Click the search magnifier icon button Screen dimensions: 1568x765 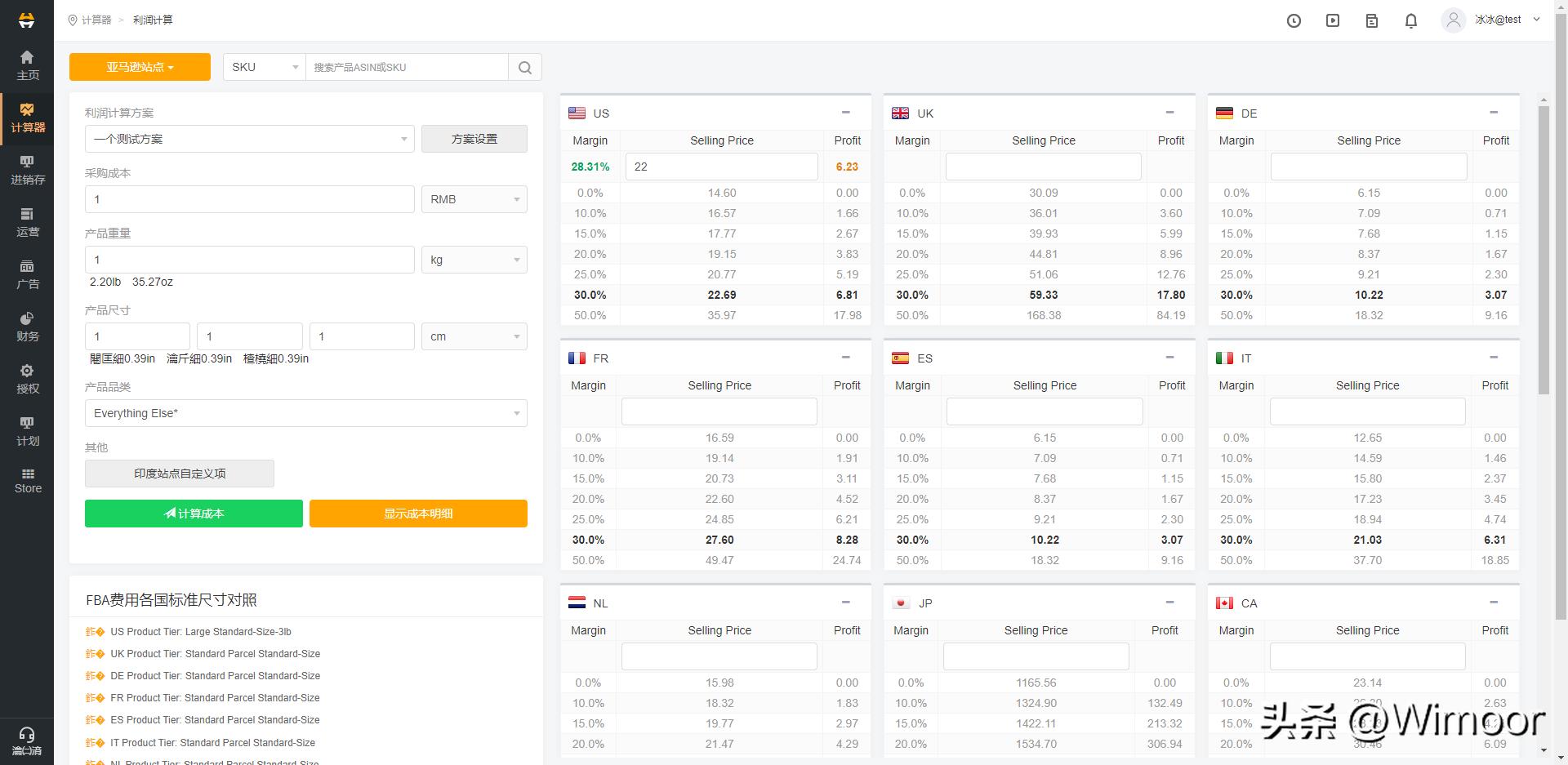tap(525, 68)
